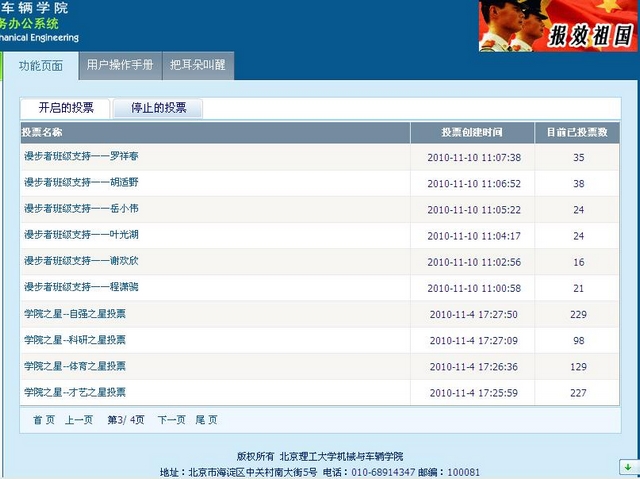This screenshot has width=640, height=479.
Task: Switch to the 功能页面 tab
Action: pos(40,66)
